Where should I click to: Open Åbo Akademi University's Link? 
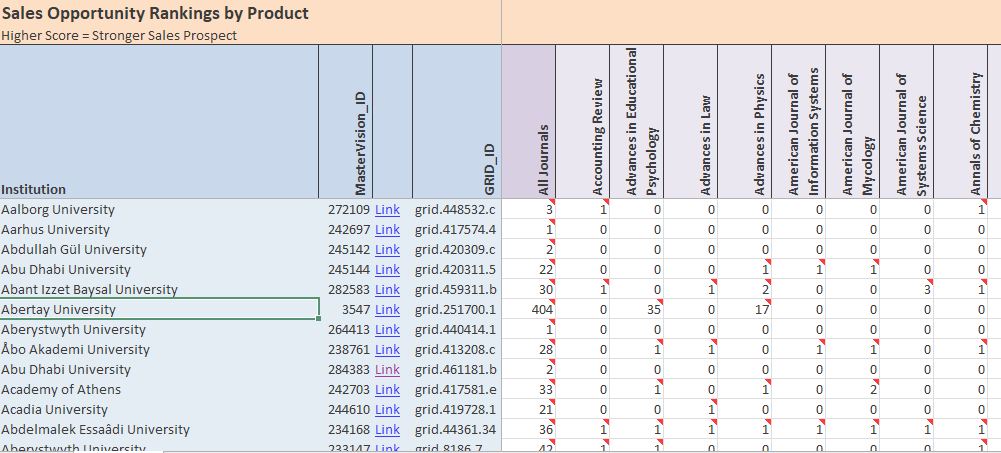coord(387,350)
